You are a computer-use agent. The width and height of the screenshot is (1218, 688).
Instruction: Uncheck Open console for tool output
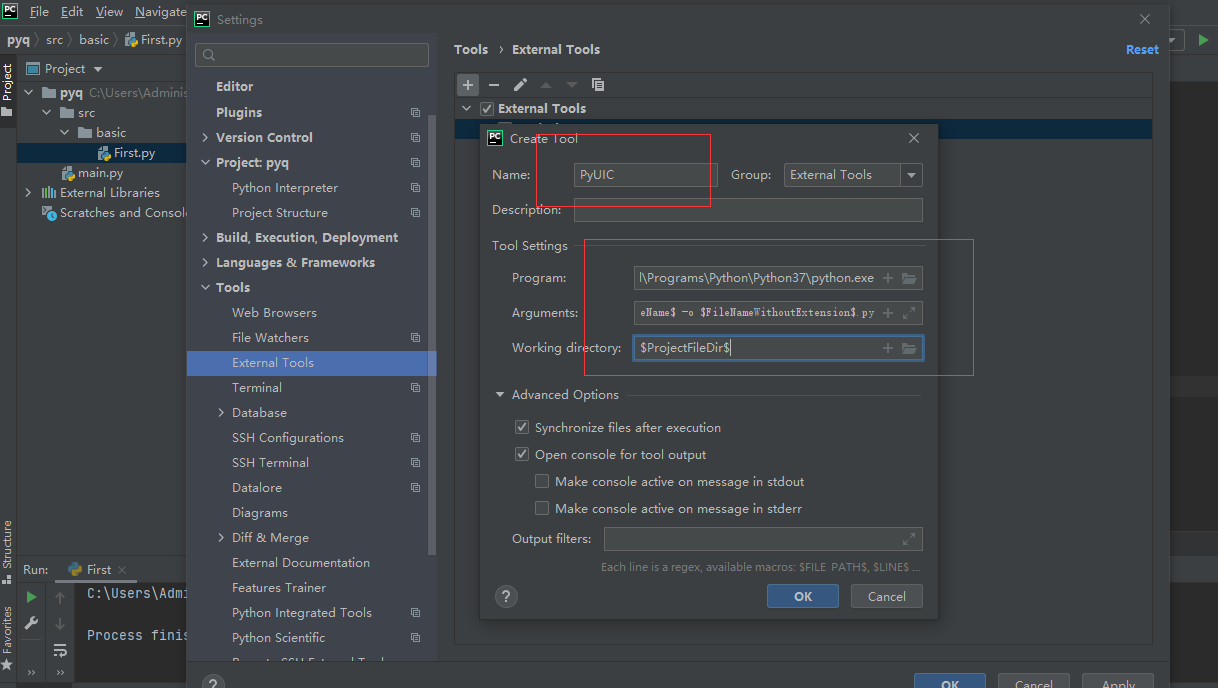pos(522,454)
